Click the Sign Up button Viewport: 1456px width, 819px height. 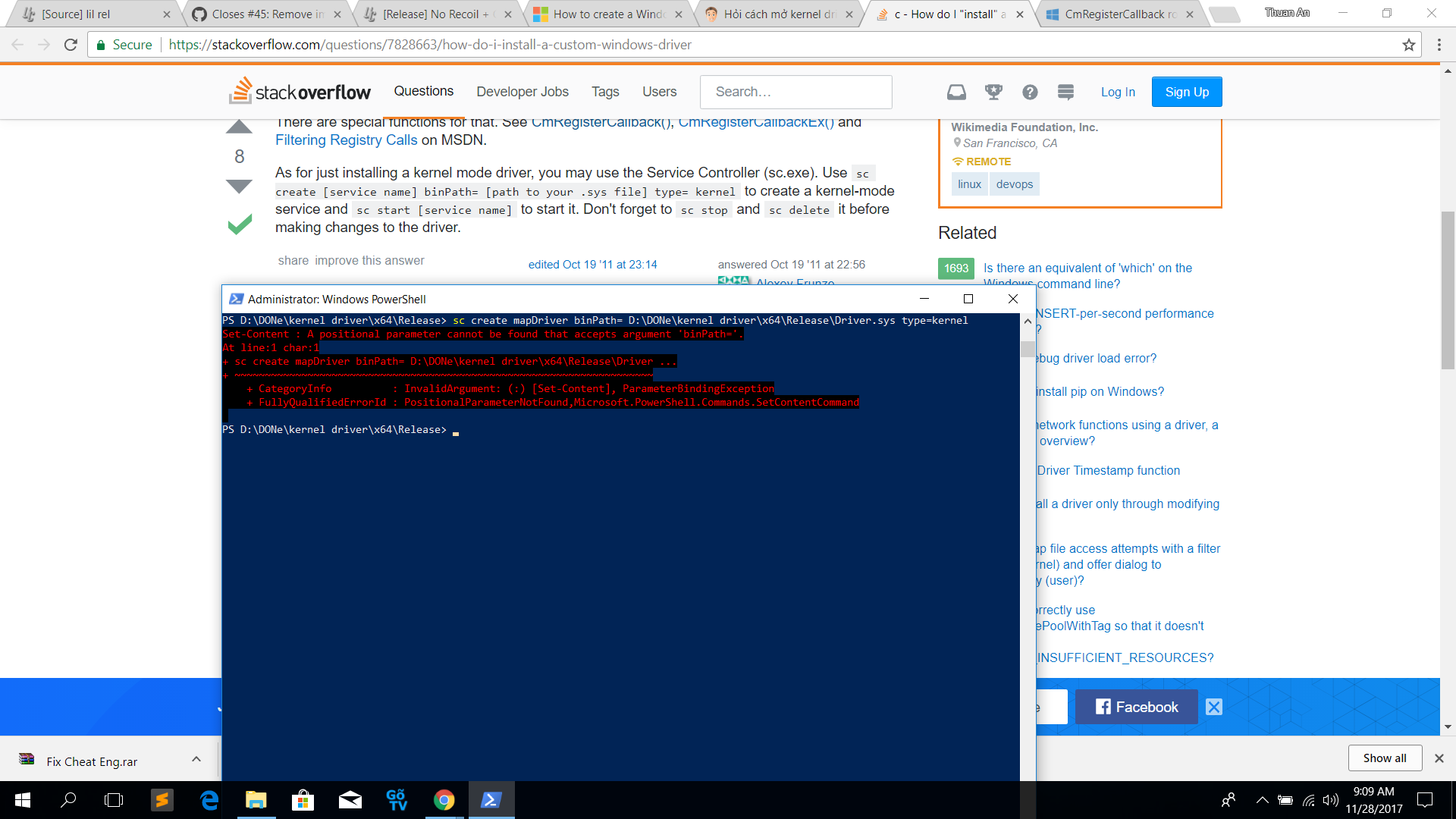[x=1187, y=92]
